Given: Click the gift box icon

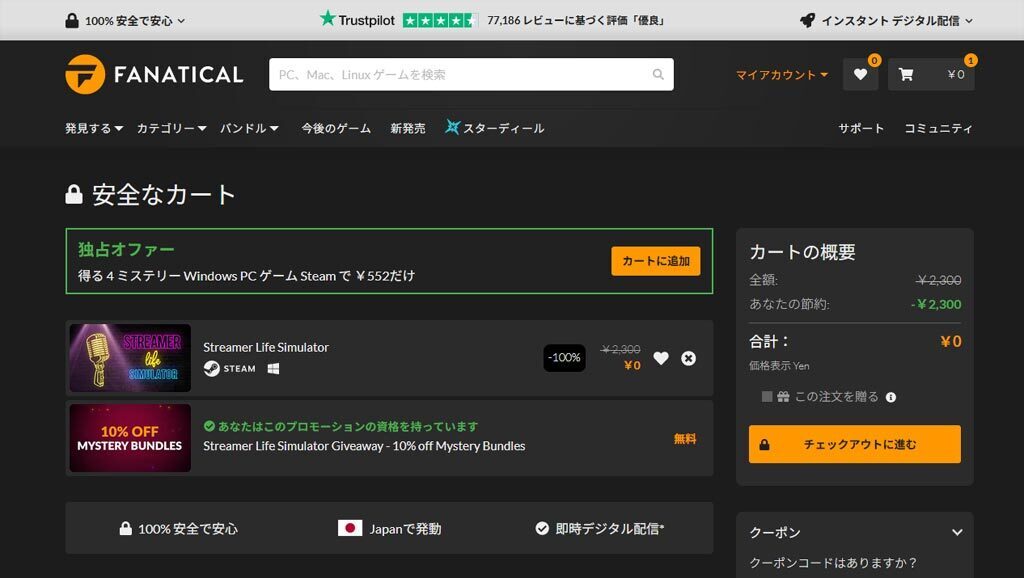Looking at the screenshot, I should [x=783, y=396].
